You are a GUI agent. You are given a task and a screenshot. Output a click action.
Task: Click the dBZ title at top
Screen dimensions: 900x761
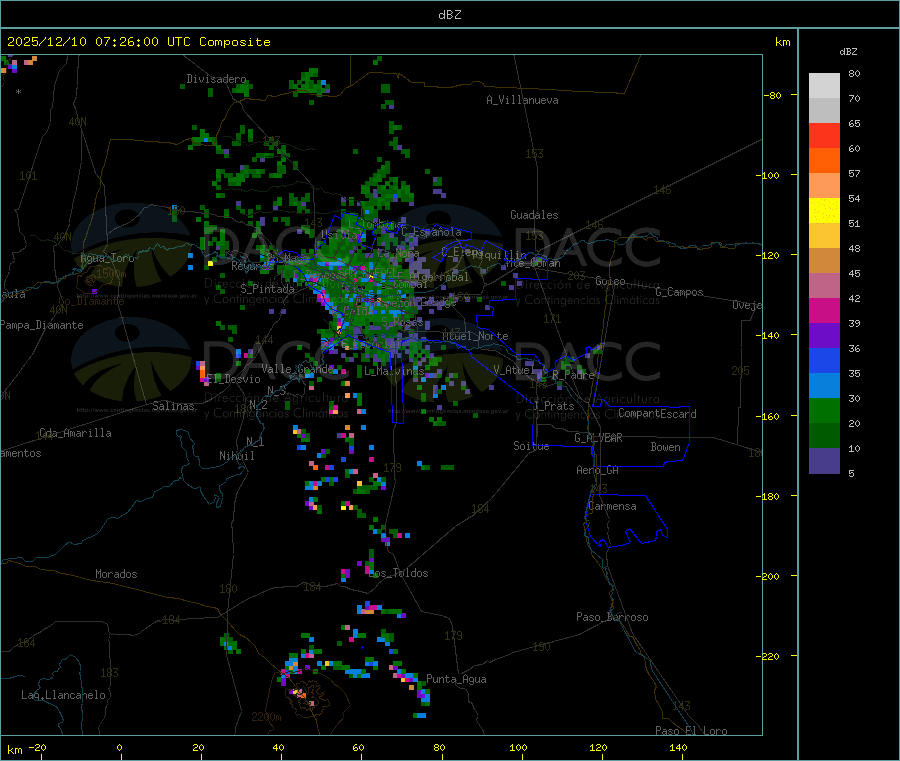[x=449, y=15]
